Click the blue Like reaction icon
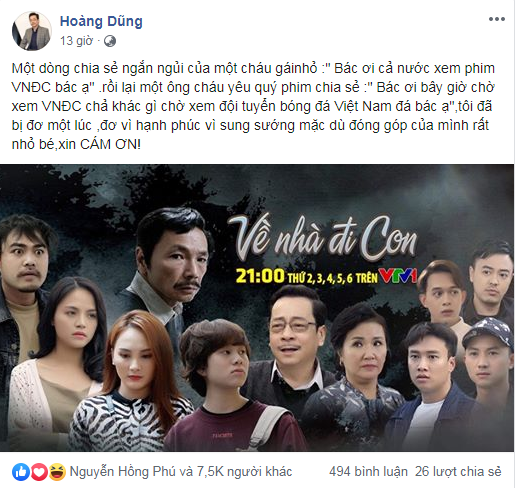515x488 pixels. pyautogui.click(x=21, y=472)
